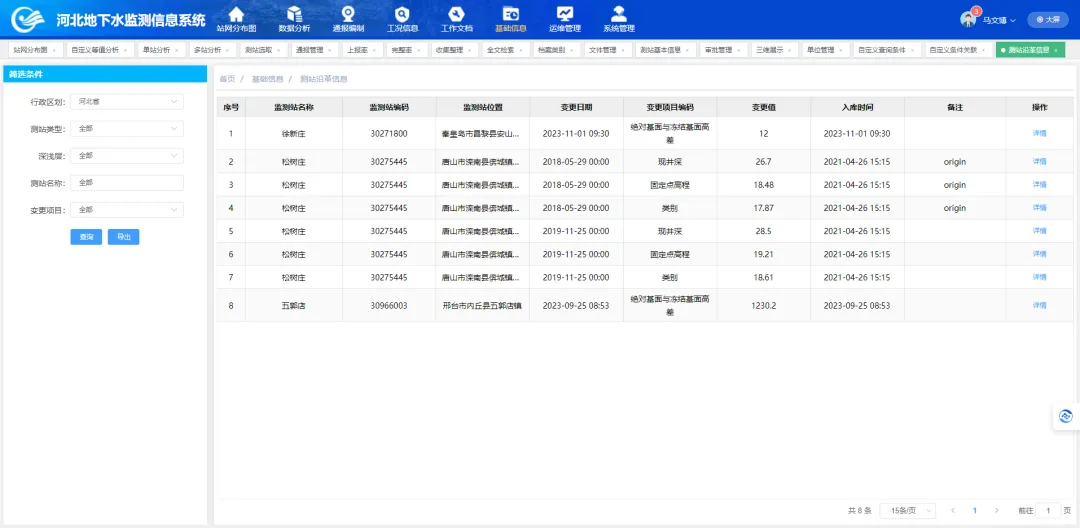Open the 站网分布图 home icon in top navigation
Viewport: 1080px width, 528px height.
pyautogui.click(x=236, y=18)
